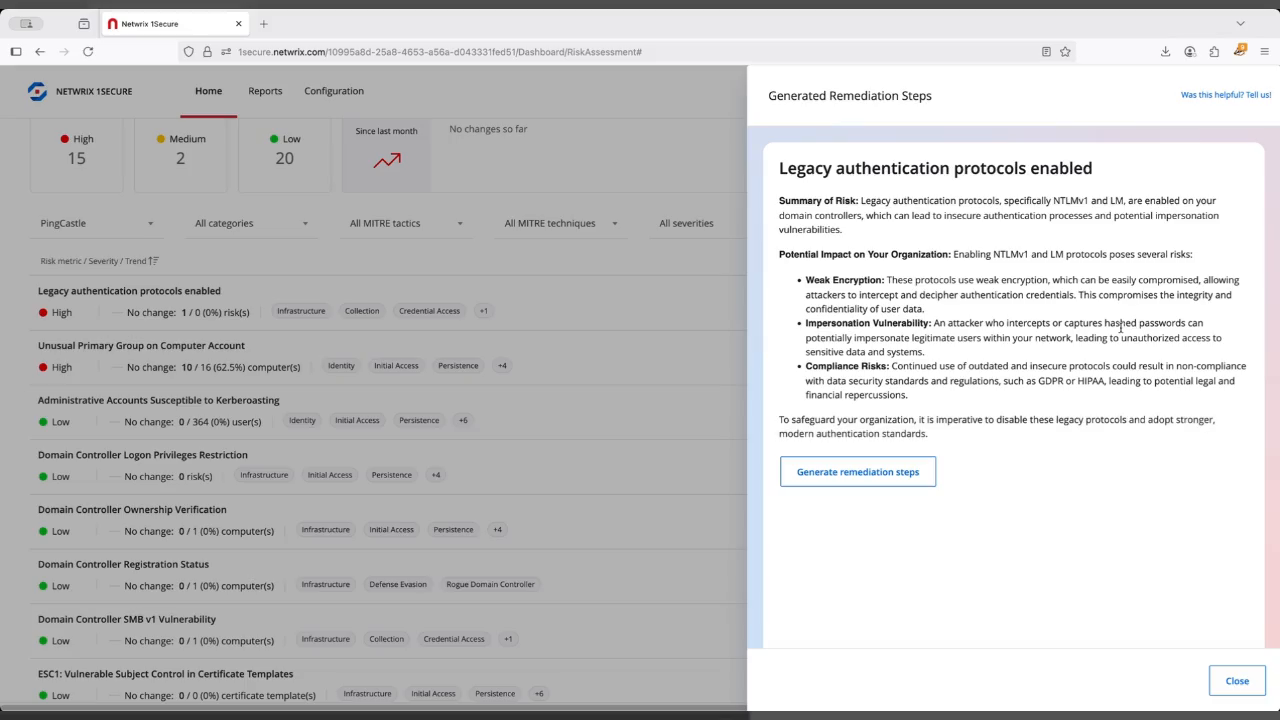Click Credential Access tag on Legacy authentication row
1280x720 pixels.
429,311
